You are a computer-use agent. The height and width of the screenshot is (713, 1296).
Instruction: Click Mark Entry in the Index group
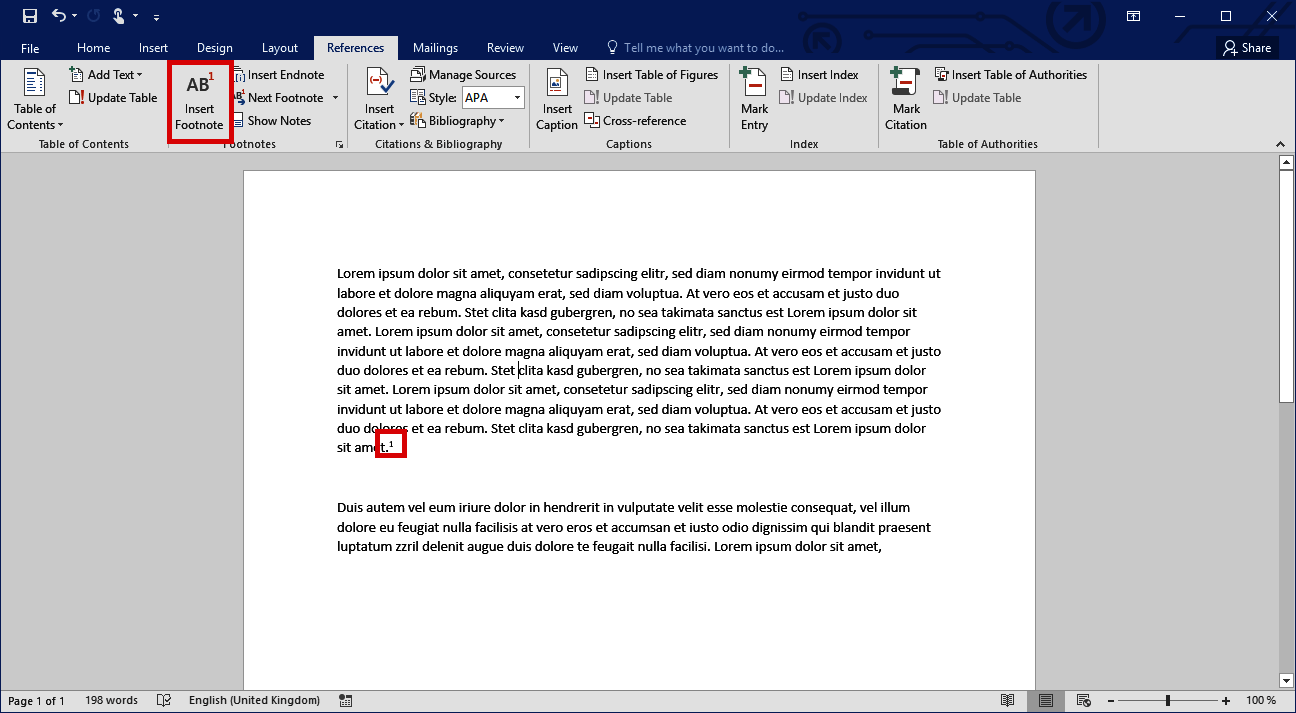pos(753,97)
